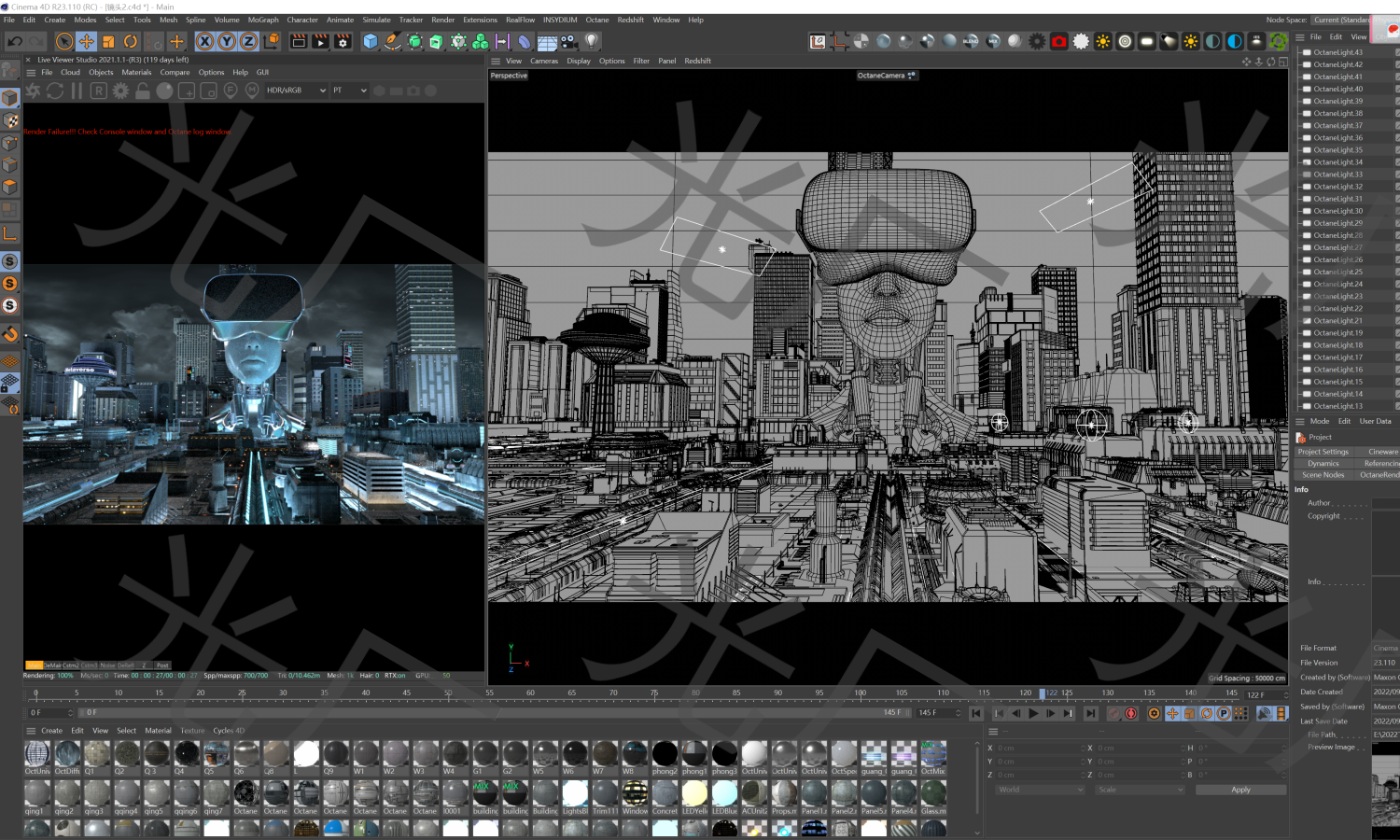Click the Edit Render Settings gear icon
This screenshot has width=1400, height=840.
point(343,41)
